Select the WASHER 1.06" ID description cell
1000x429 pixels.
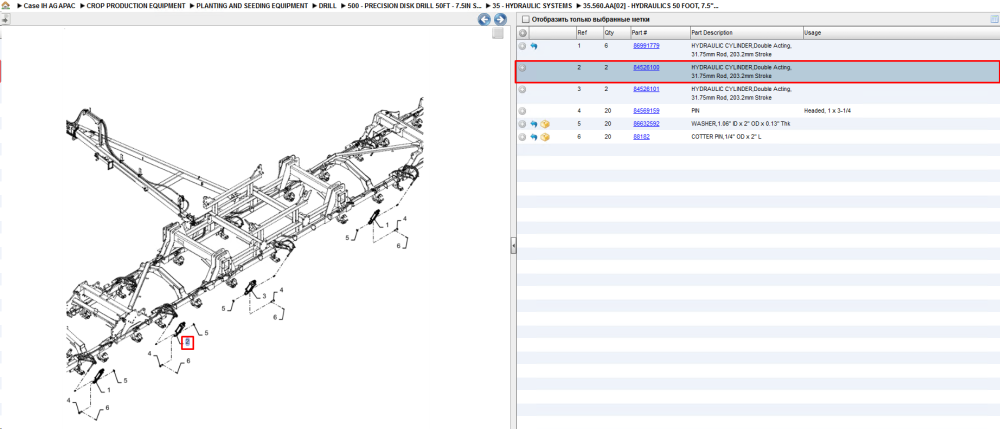click(x=740, y=124)
